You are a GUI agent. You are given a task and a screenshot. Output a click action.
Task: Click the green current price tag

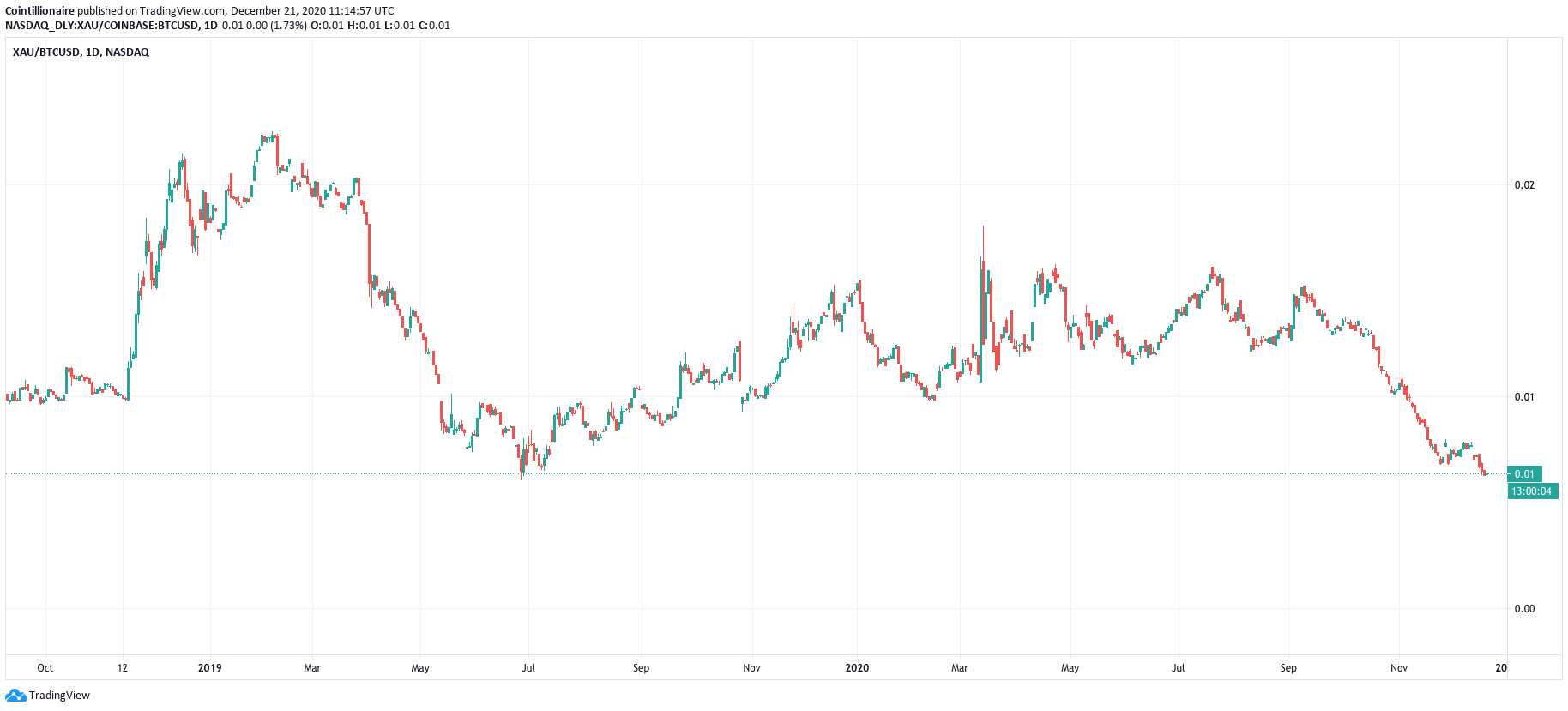point(1524,474)
